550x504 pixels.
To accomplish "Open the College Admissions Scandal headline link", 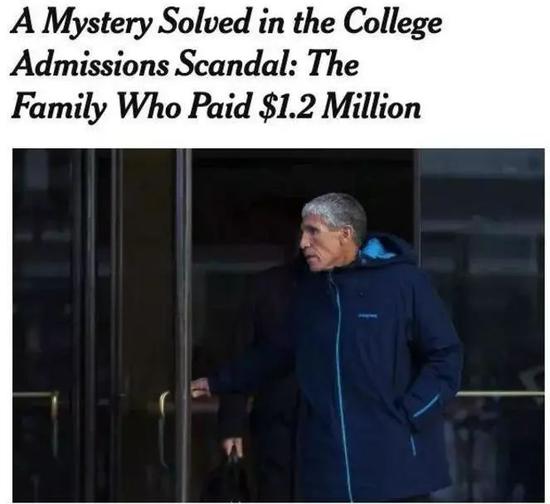I will [226, 64].
